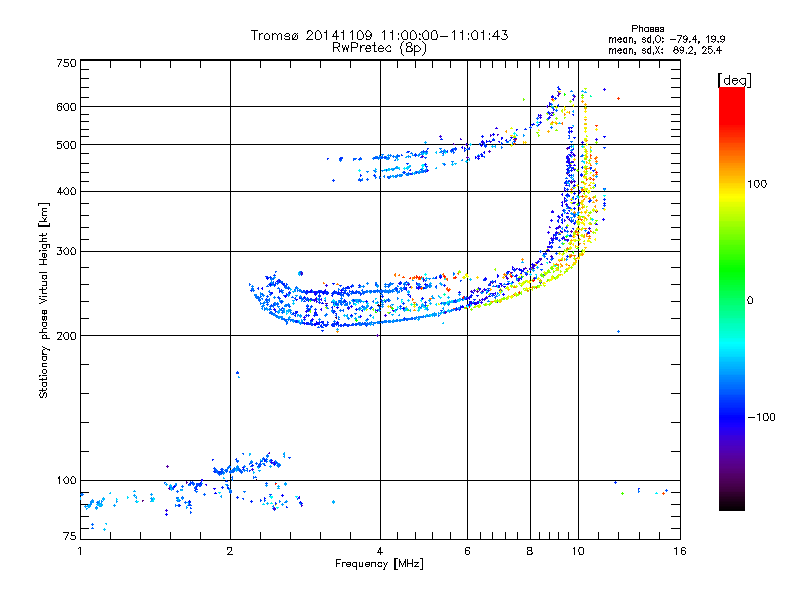This screenshot has height=600, width=800.
Task: Click the '200' y-axis tick label
Action: (x=66, y=336)
